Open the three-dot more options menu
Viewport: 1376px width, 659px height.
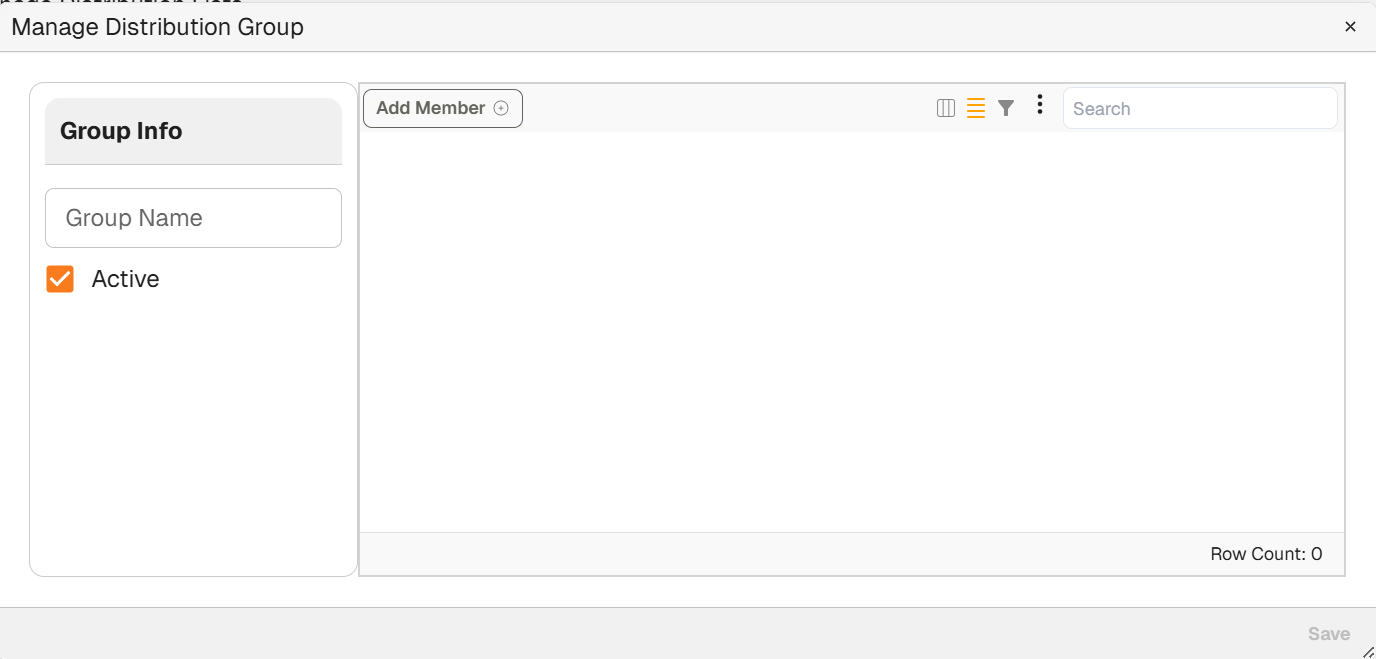[1040, 105]
